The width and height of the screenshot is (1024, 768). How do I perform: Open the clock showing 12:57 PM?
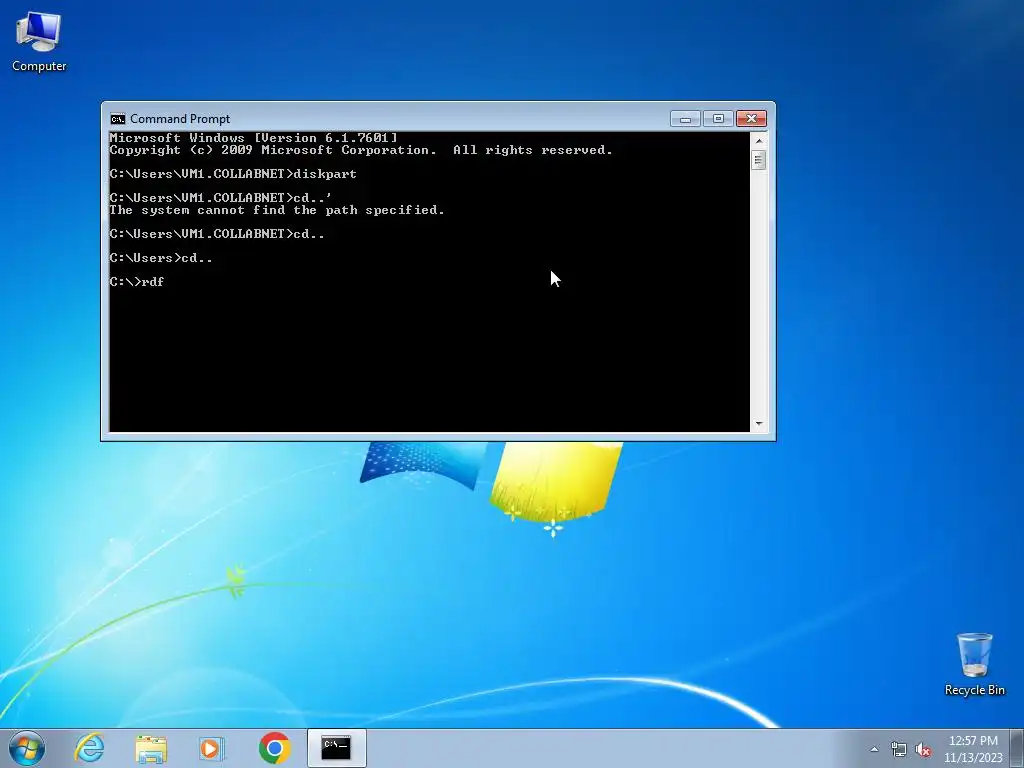point(973,741)
